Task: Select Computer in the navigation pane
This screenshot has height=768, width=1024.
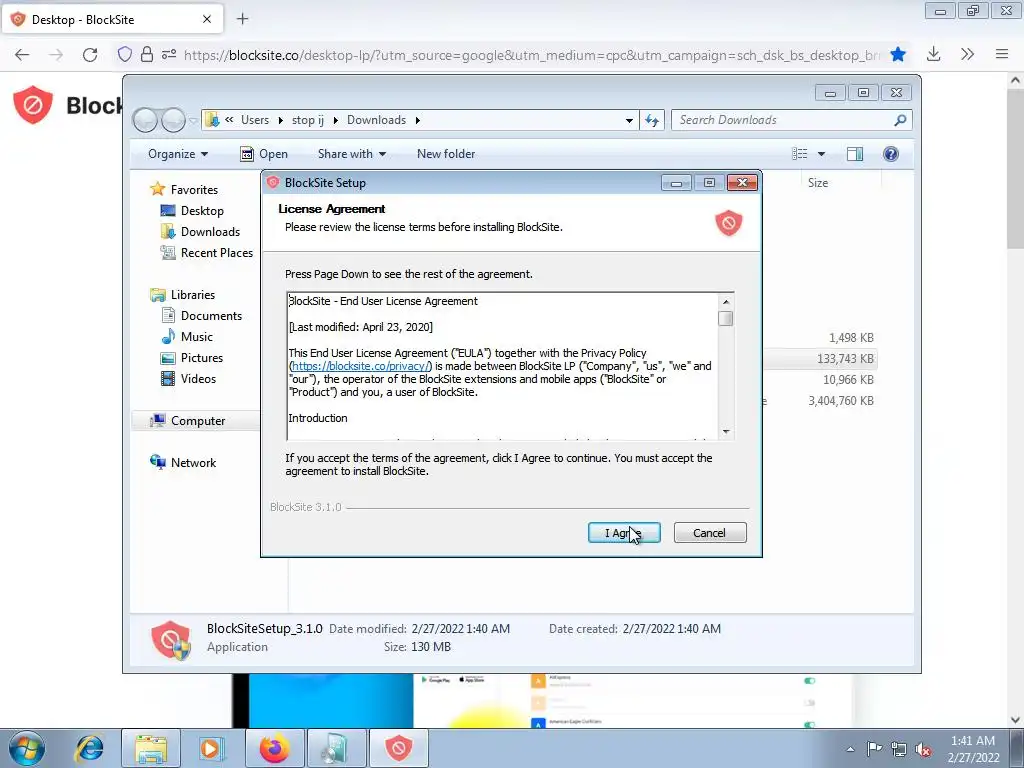Action: click(x=197, y=421)
